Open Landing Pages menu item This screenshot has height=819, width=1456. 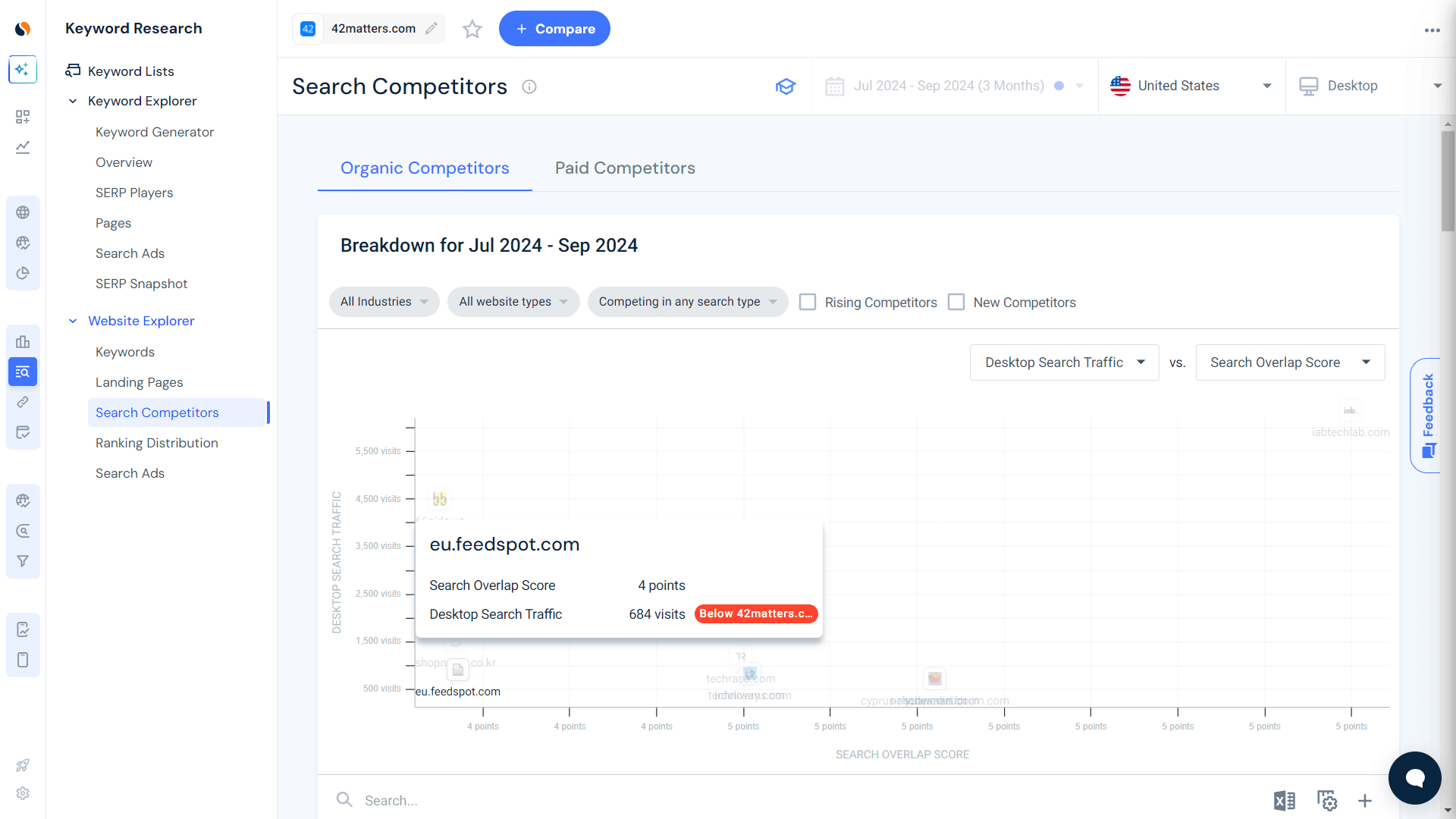[x=140, y=382]
